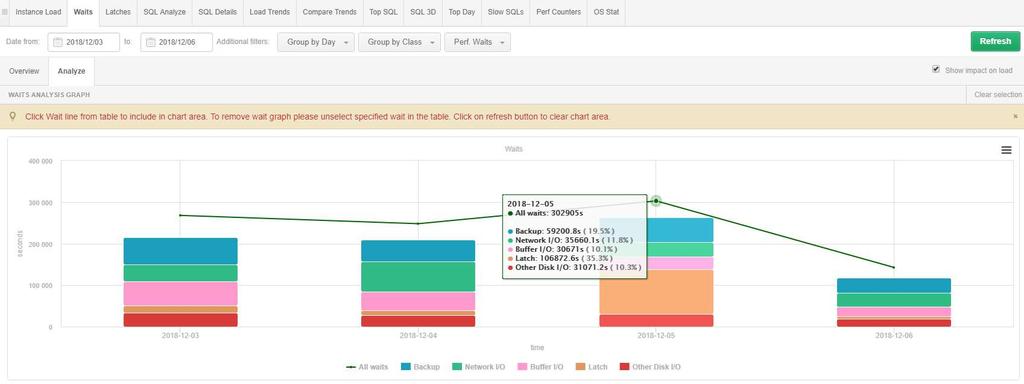This screenshot has width=1024, height=384.
Task: Click the All waits point on 2018-12-03
Action: pyautogui.click(x=180, y=216)
